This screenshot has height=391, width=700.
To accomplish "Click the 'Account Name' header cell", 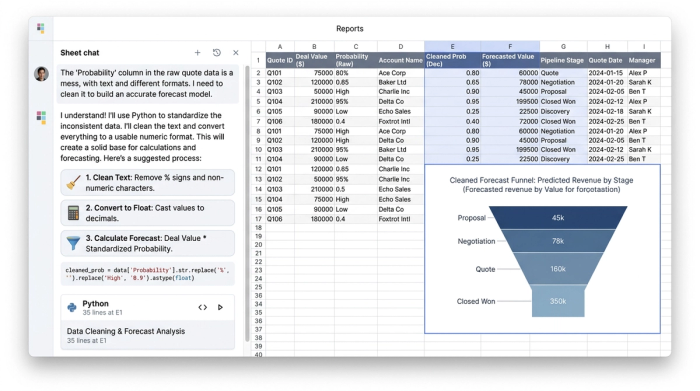I will tap(401, 60).
